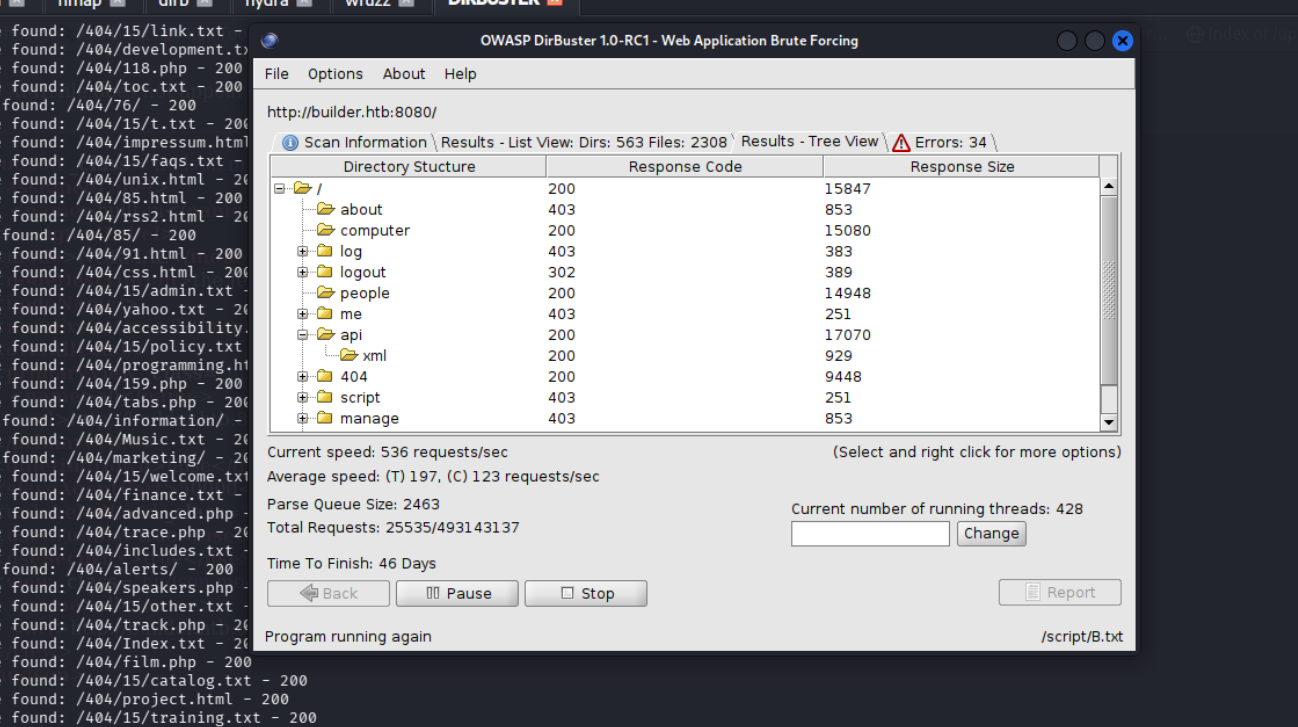Switch to Results - List View tab
1298x727 pixels.
583,142
